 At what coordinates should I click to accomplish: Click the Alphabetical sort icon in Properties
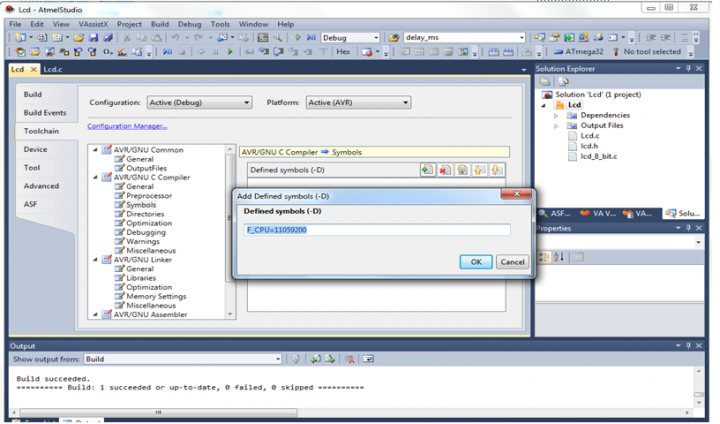(559, 257)
